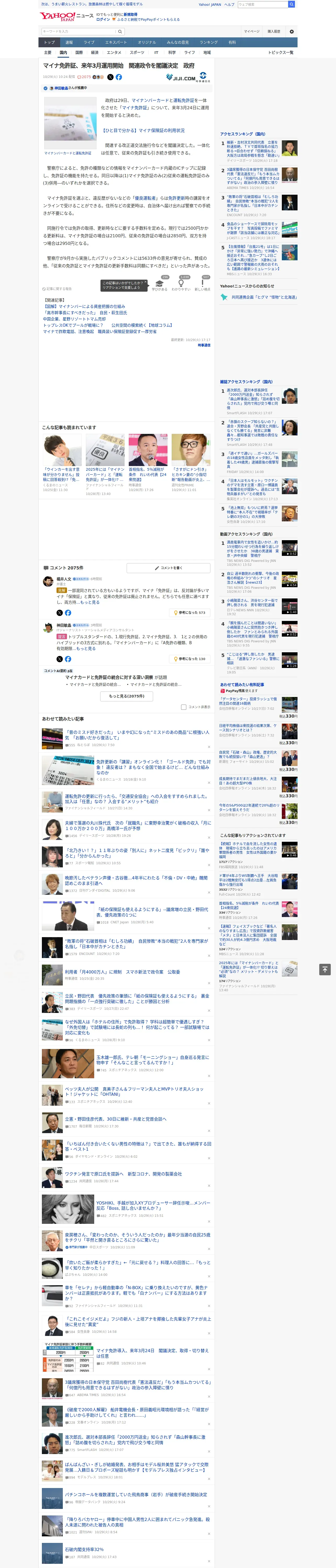Open related link 中国企業、星野リゾートトマム売却
The width and height of the screenshot is (336, 1568).
74,319
